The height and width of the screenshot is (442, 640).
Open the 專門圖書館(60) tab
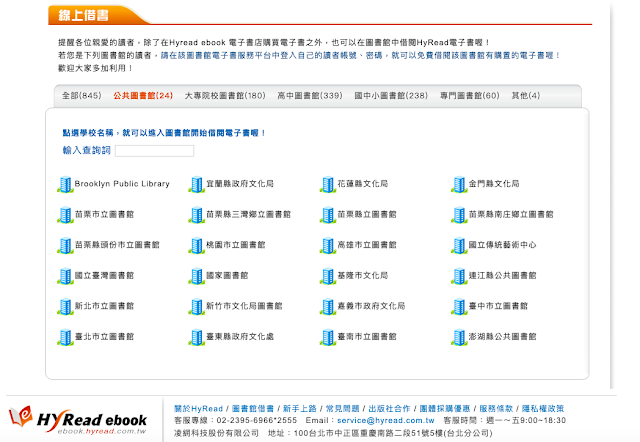pyautogui.click(x=470, y=96)
